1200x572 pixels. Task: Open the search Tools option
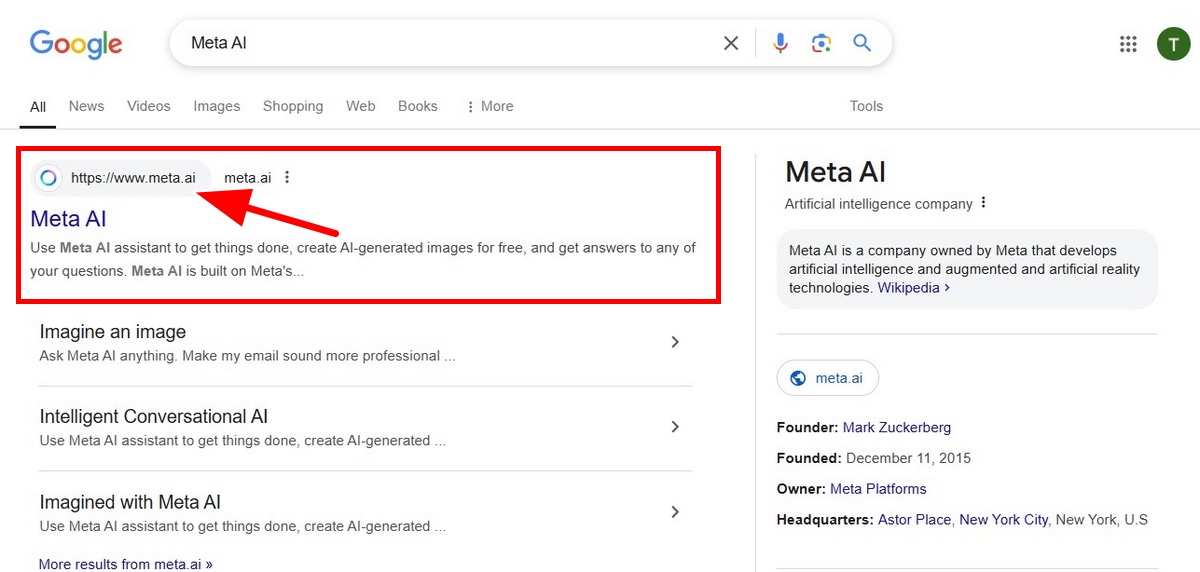coord(866,106)
